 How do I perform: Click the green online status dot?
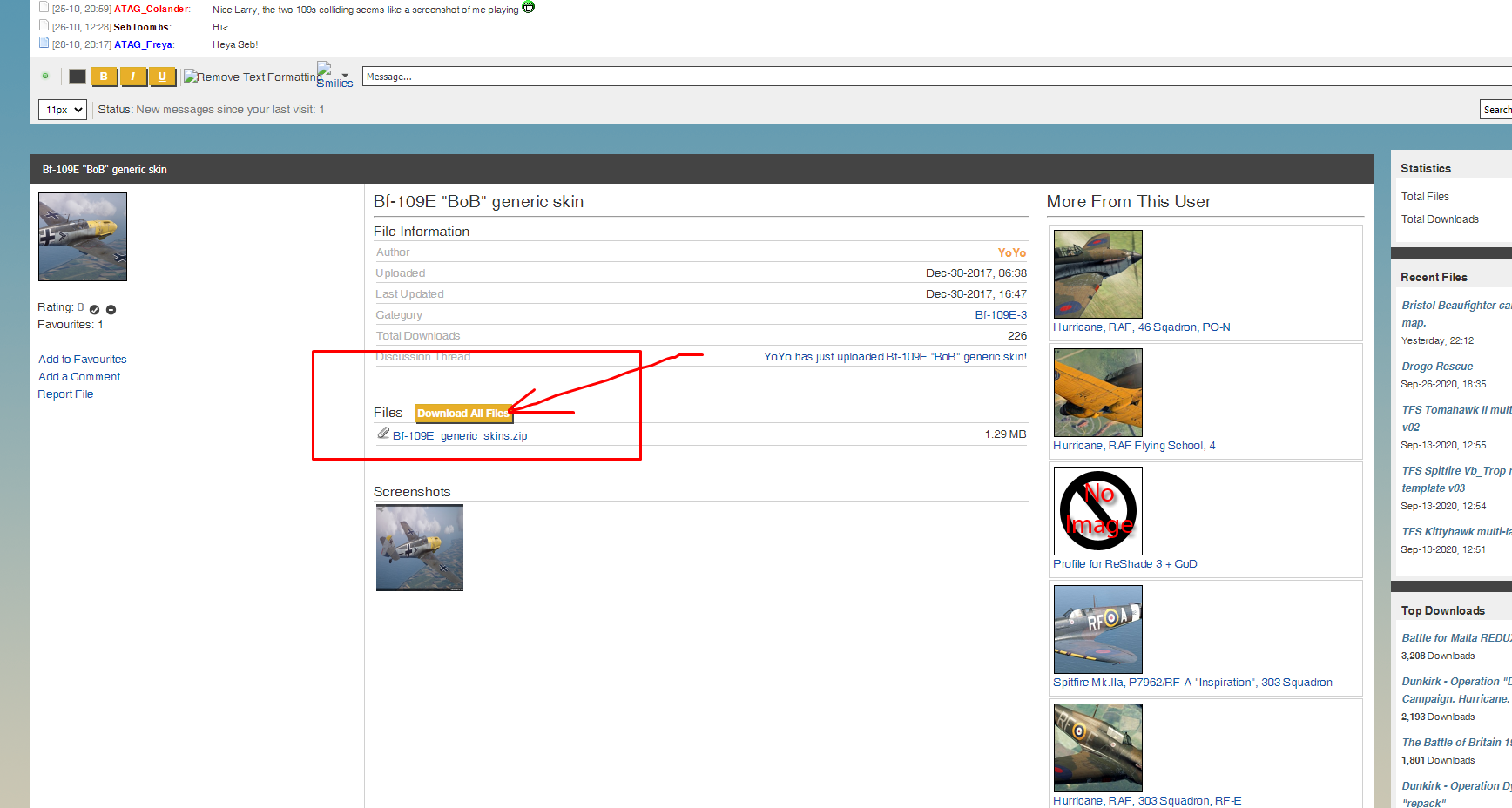click(x=45, y=76)
